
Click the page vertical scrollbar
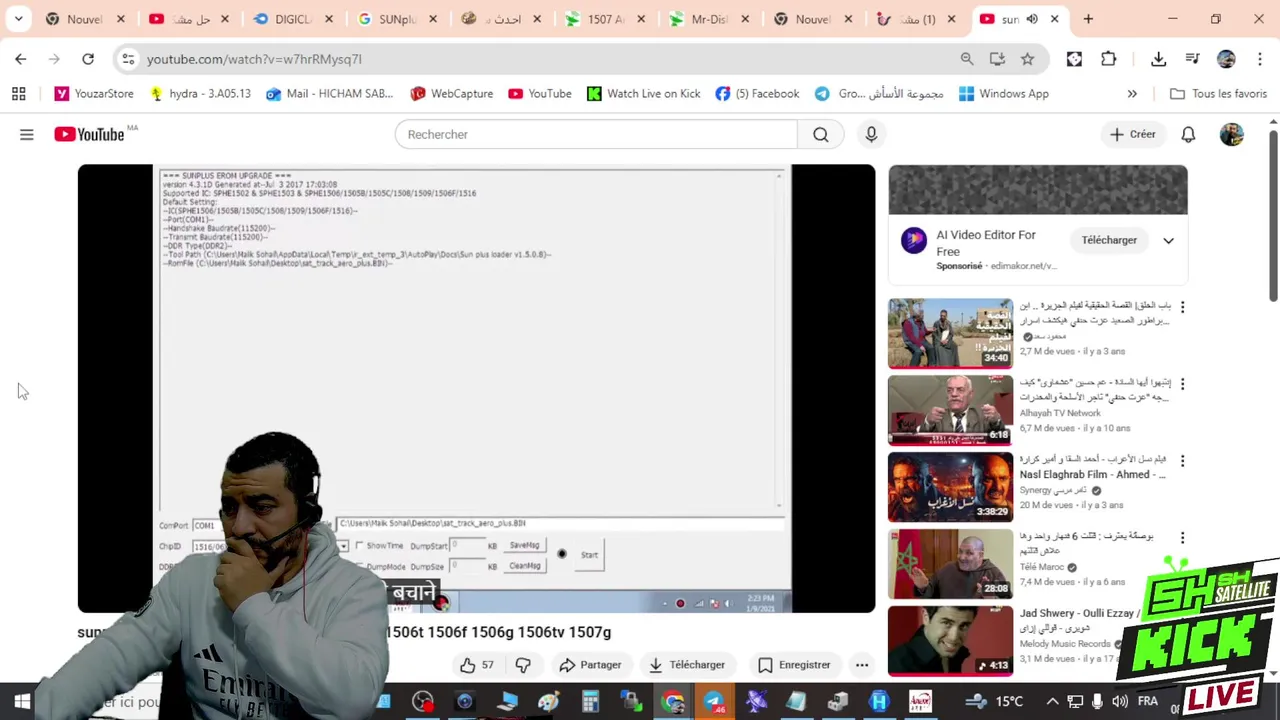click(1273, 215)
